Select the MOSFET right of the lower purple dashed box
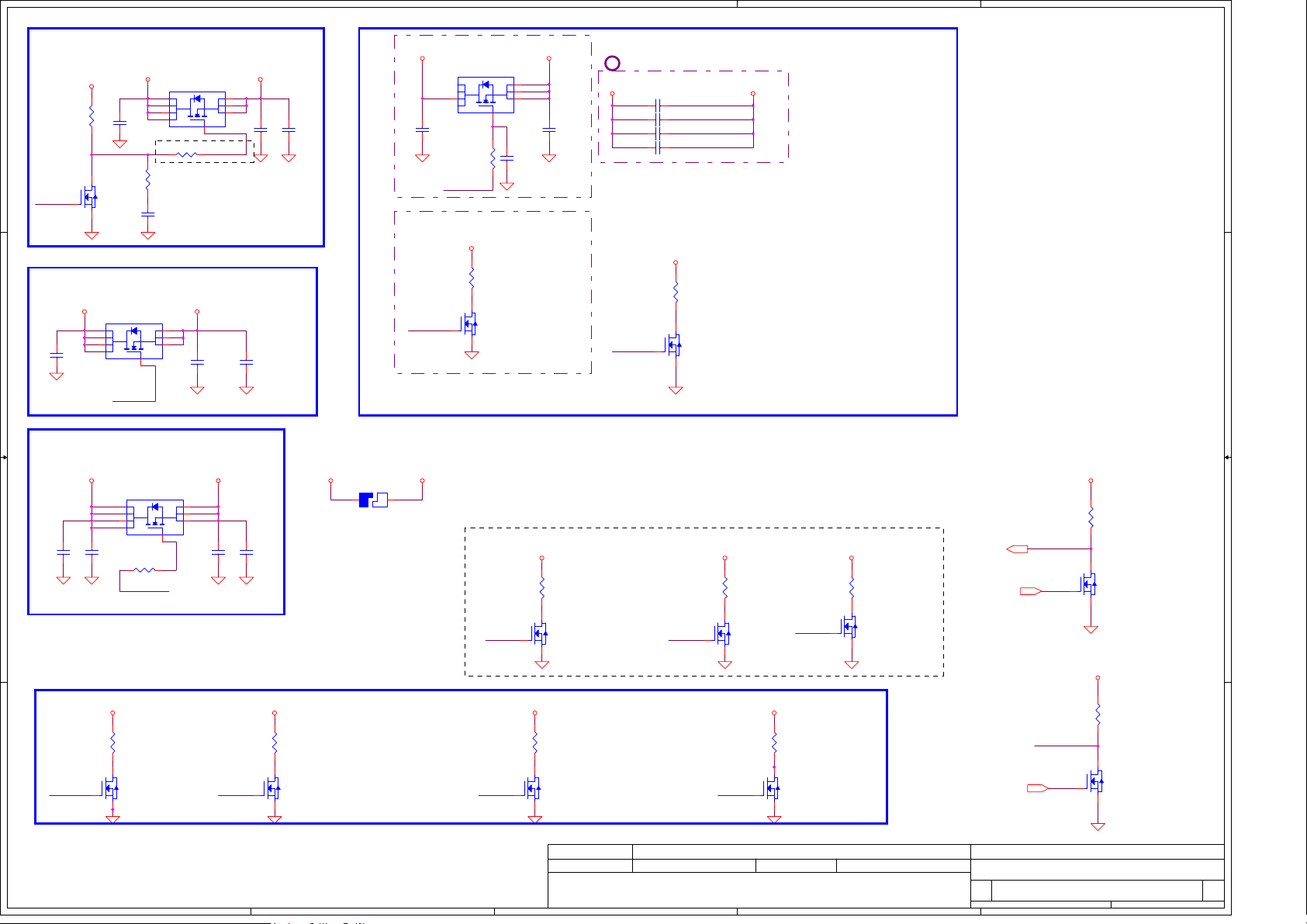 (674, 344)
